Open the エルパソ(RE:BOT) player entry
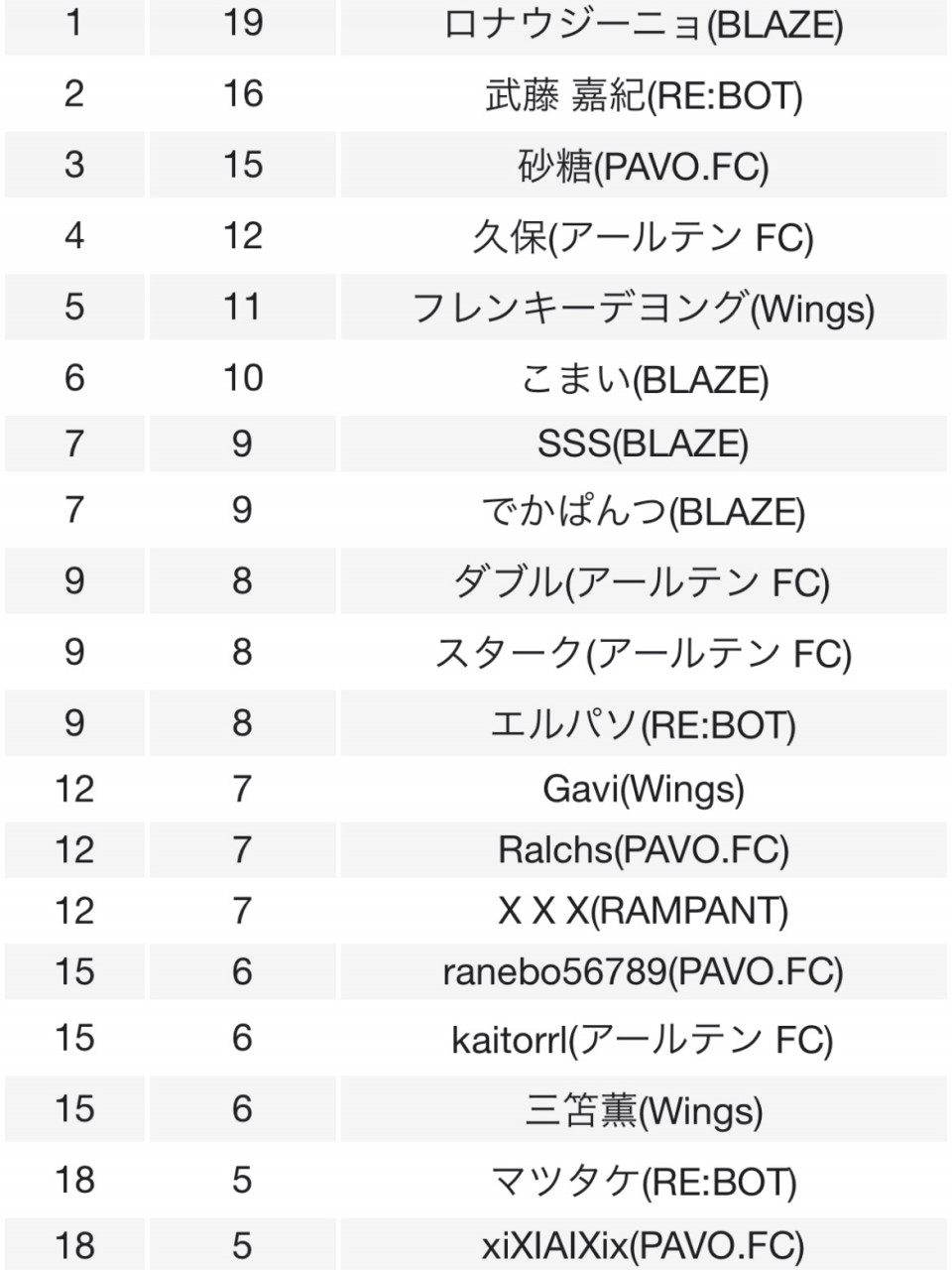The image size is (952, 1270). [x=643, y=724]
